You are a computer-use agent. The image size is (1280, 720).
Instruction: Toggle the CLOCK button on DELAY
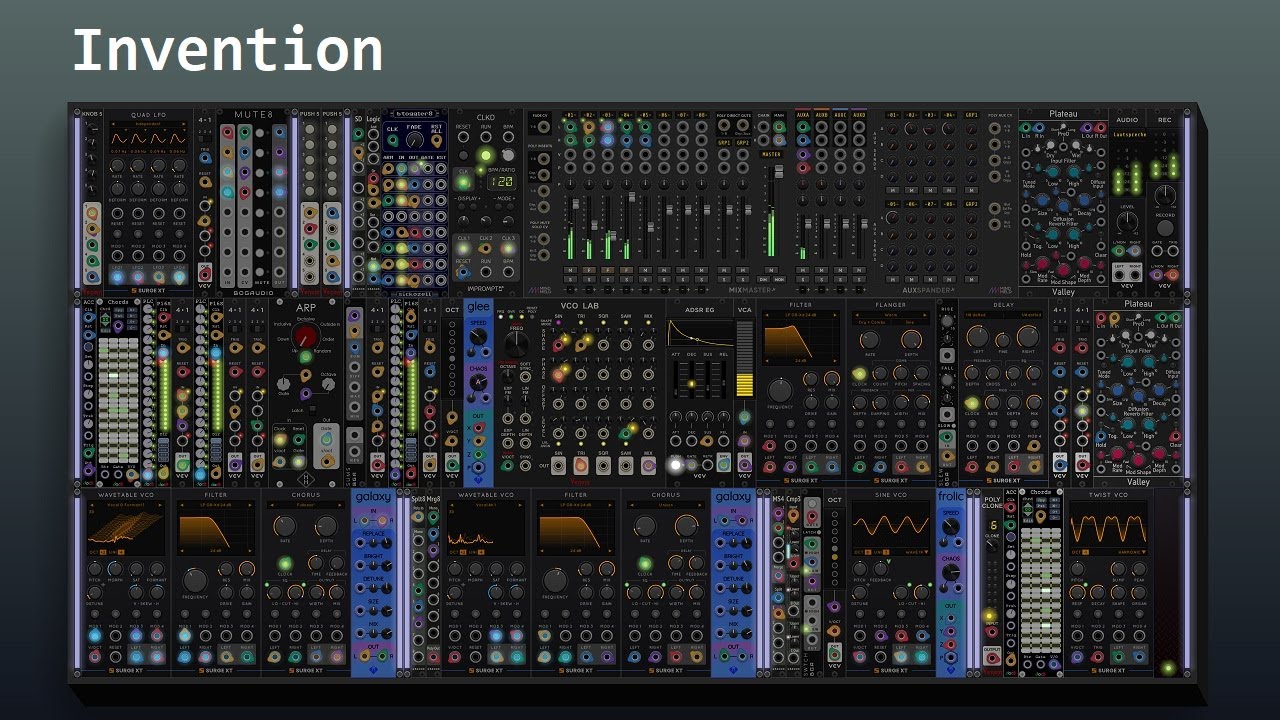[973, 402]
